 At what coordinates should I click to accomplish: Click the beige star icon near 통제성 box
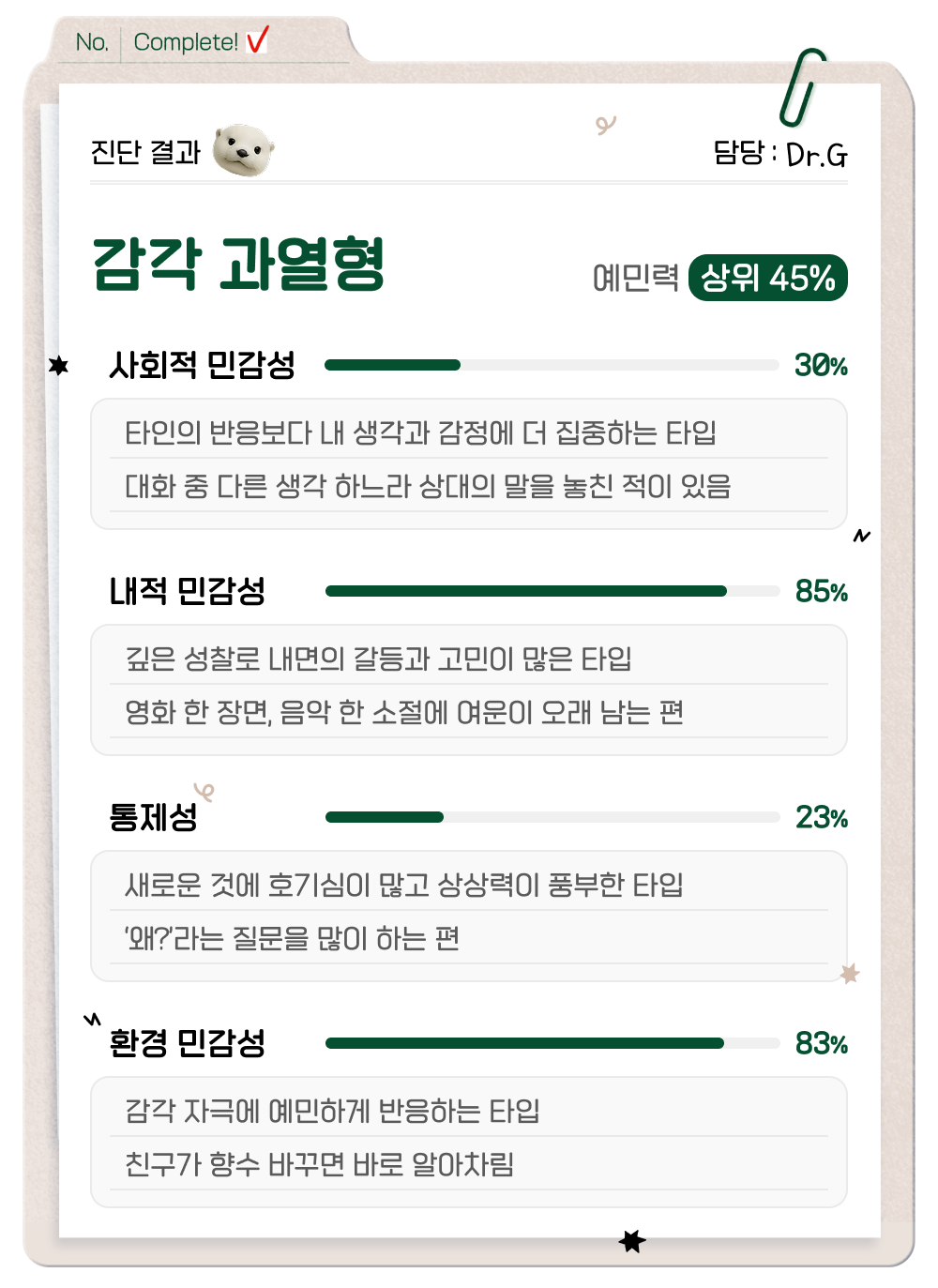[x=850, y=974]
